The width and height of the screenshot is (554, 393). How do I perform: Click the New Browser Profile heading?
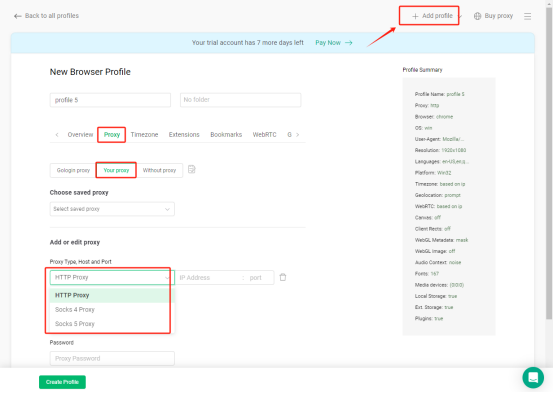[90, 72]
